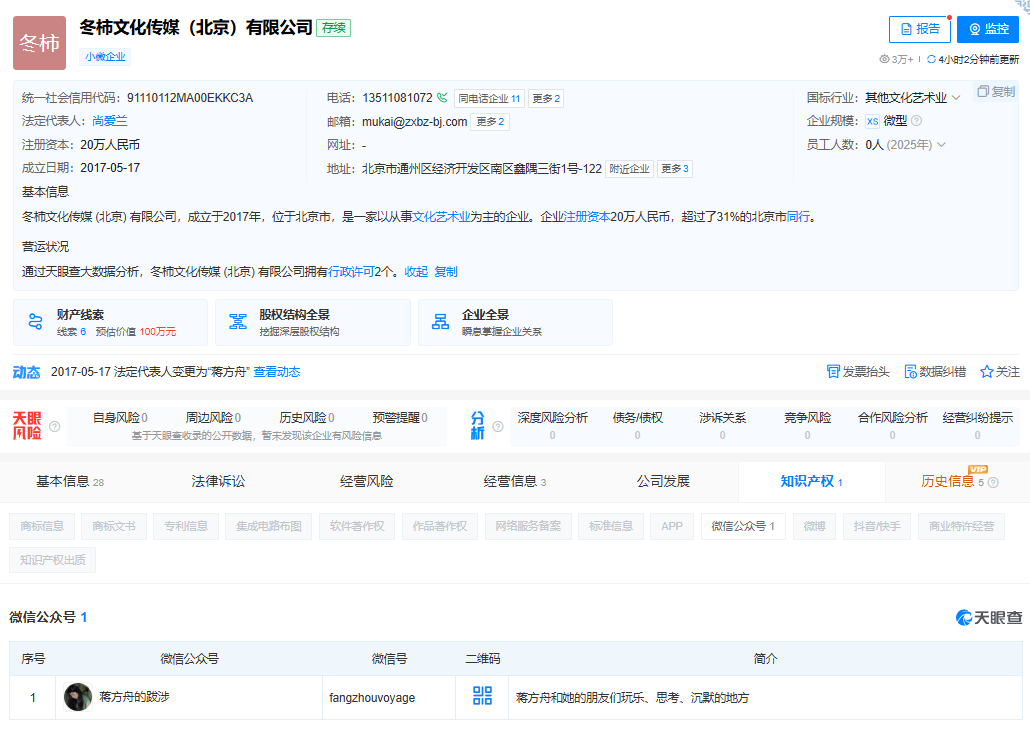Select 专利信息 sub-tab
1030x735 pixels.
(186, 526)
